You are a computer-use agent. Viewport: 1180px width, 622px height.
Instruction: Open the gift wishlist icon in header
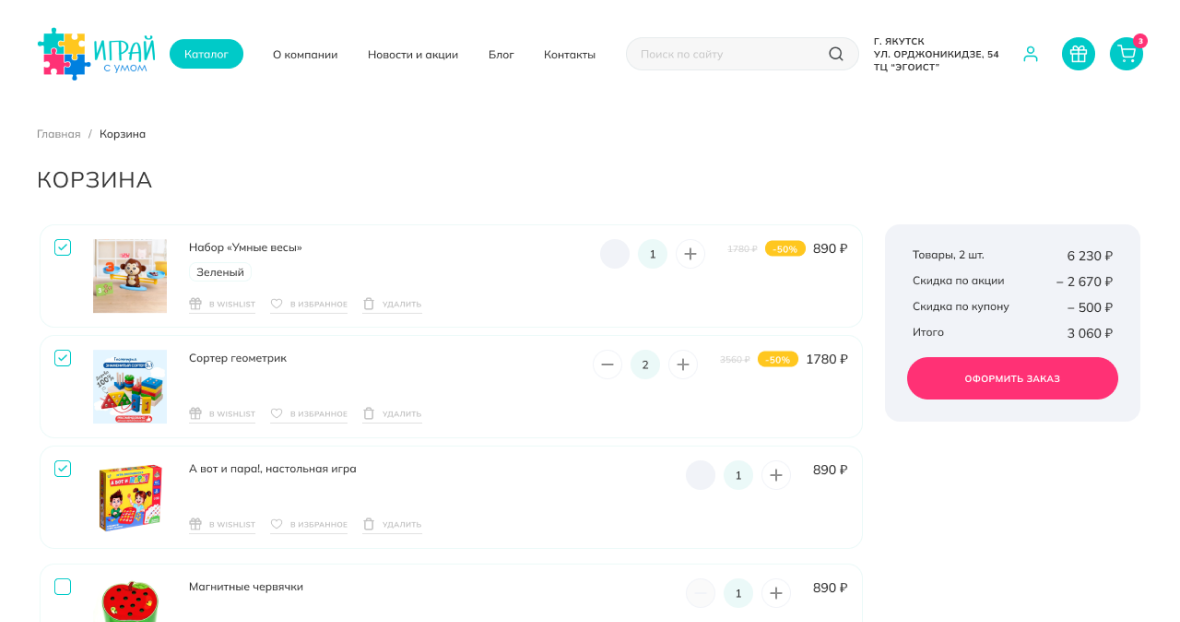click(1078, 54)
